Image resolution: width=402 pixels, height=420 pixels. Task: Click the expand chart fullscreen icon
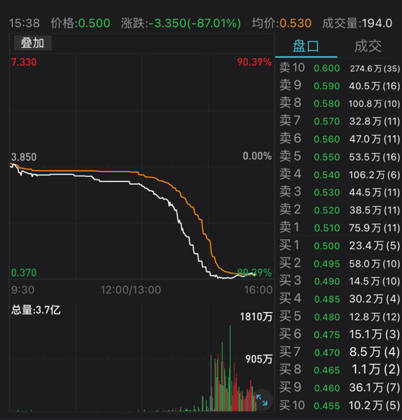tap(262, 400)
